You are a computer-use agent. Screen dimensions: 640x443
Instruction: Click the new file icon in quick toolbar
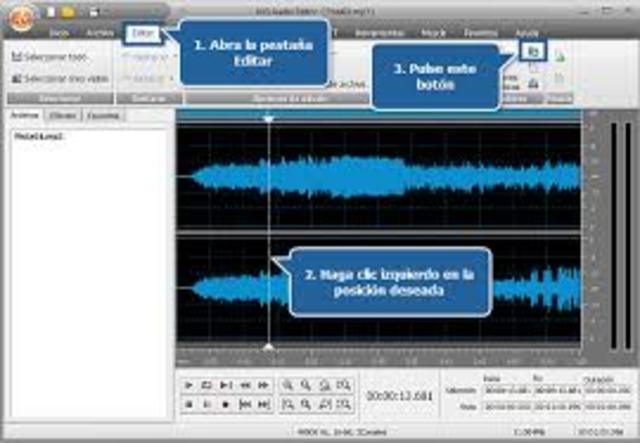pos(51,12)
